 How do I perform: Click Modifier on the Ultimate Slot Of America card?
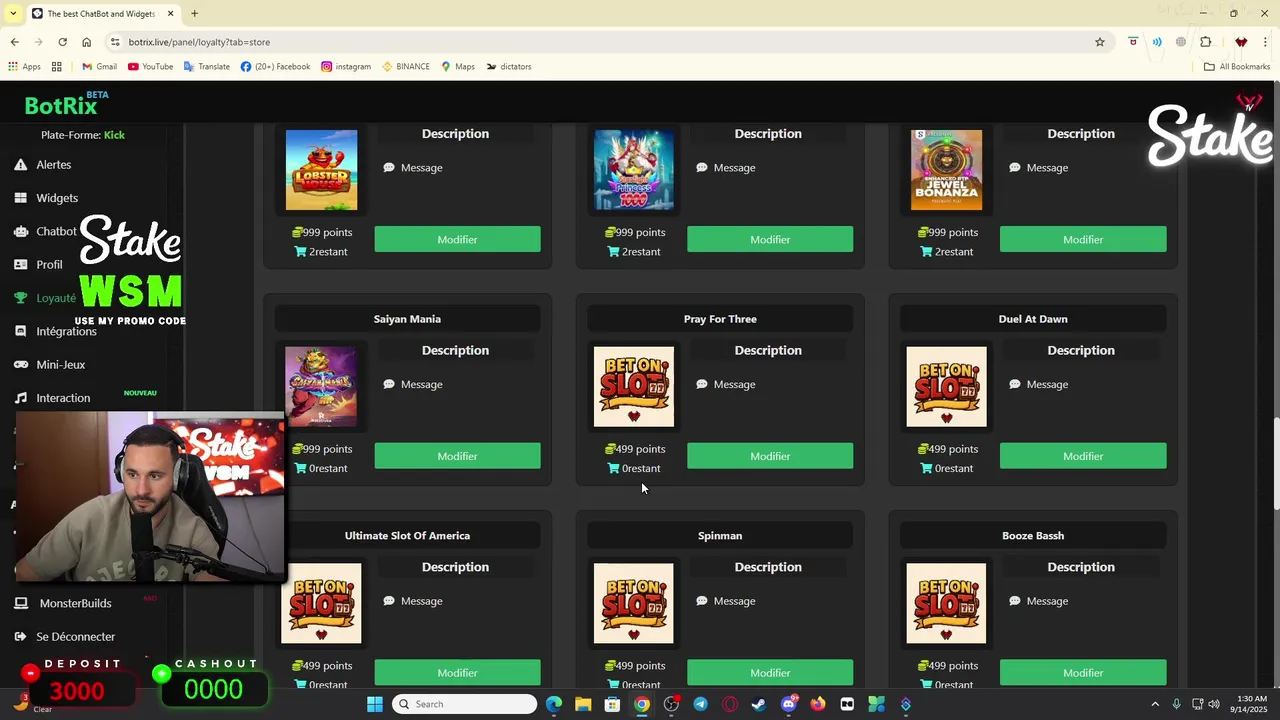[457, 673]
